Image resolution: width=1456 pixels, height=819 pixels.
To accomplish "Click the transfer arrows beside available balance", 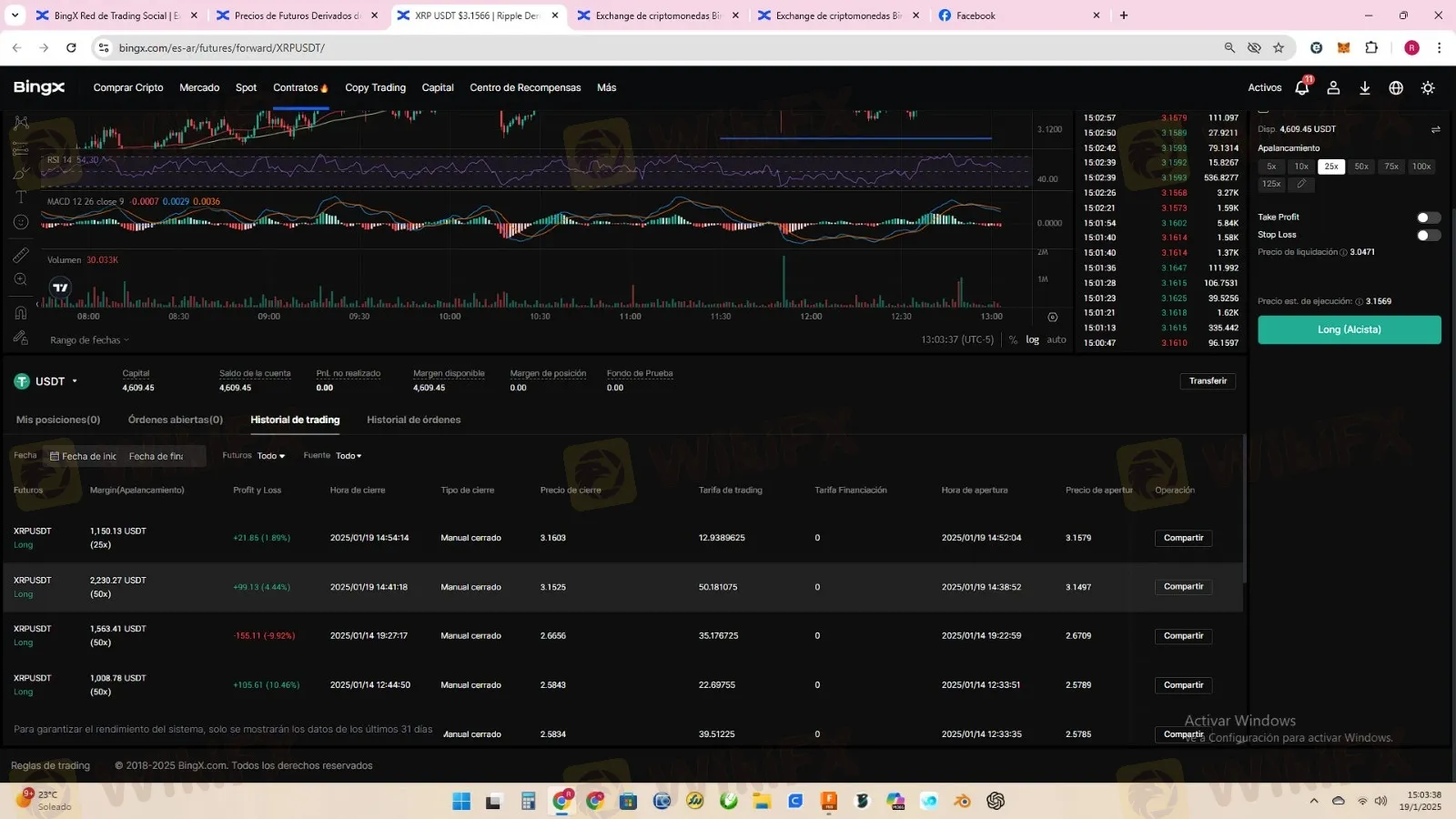I will point(1435,129).
